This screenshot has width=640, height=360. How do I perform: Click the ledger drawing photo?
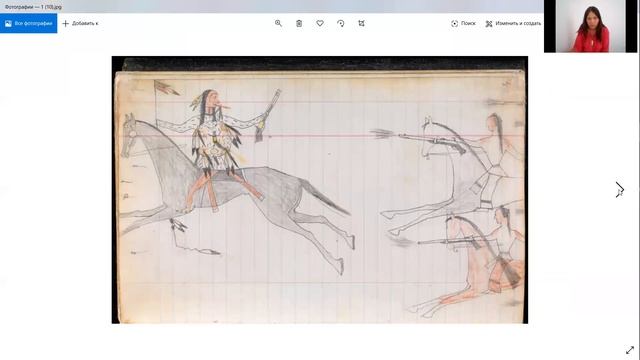pyautogui.click(x=320, y=190)
